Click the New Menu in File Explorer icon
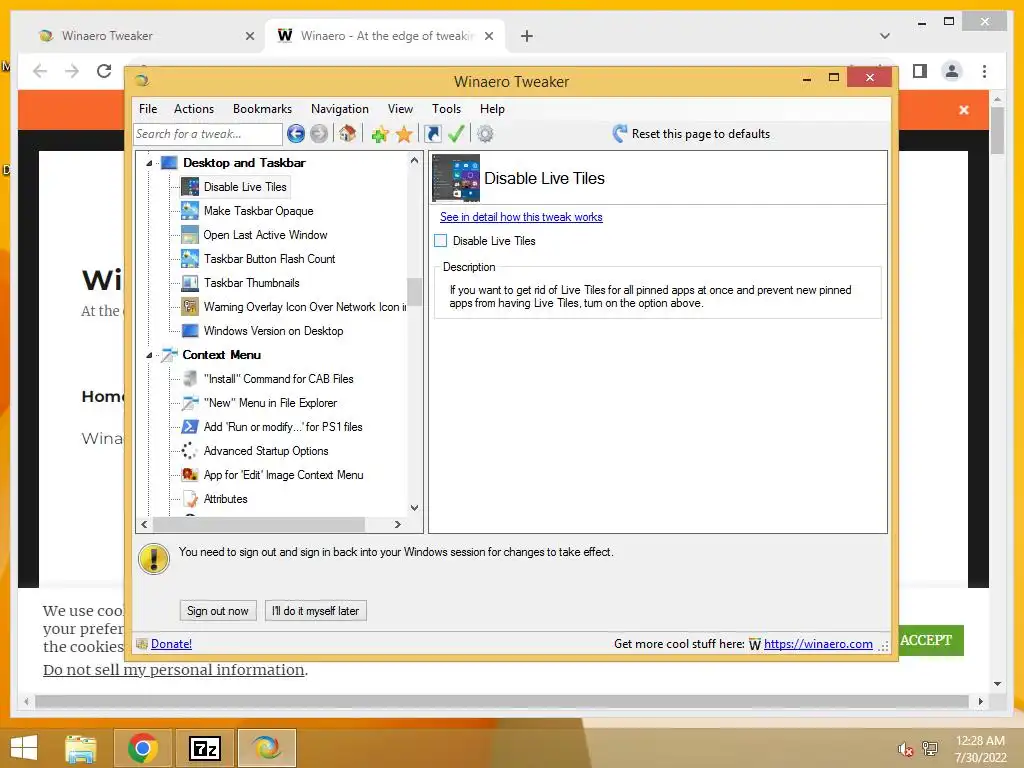 pyautogui.click(x=190, y=403)
